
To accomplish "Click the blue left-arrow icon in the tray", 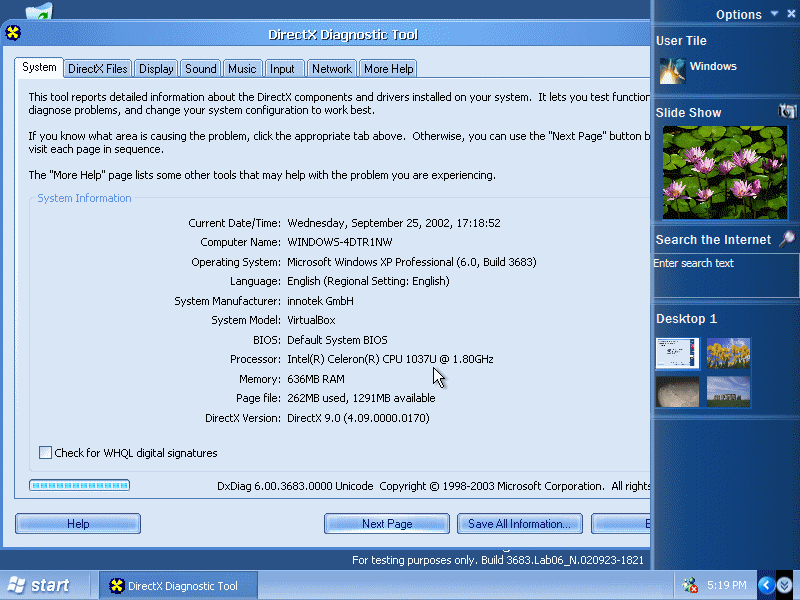I will pyautogui.click(x=766, y=585).
